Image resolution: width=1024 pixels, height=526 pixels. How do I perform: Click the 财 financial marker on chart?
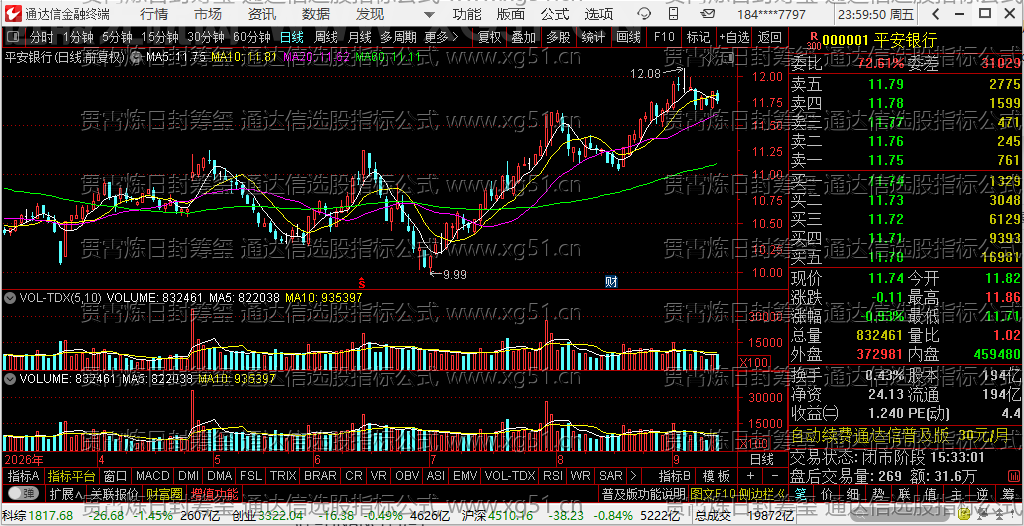coord(611,282)
